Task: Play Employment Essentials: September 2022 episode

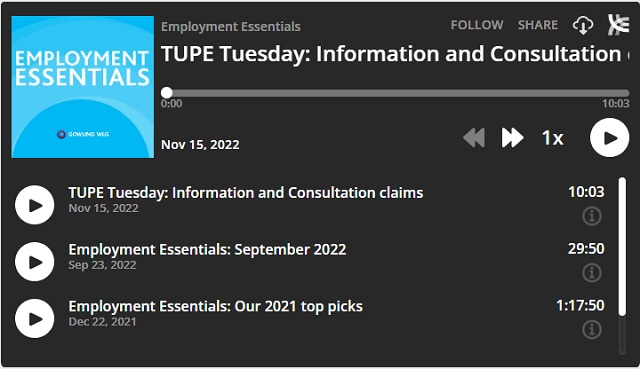Action: pyautogui.click(x=35, y=262)
